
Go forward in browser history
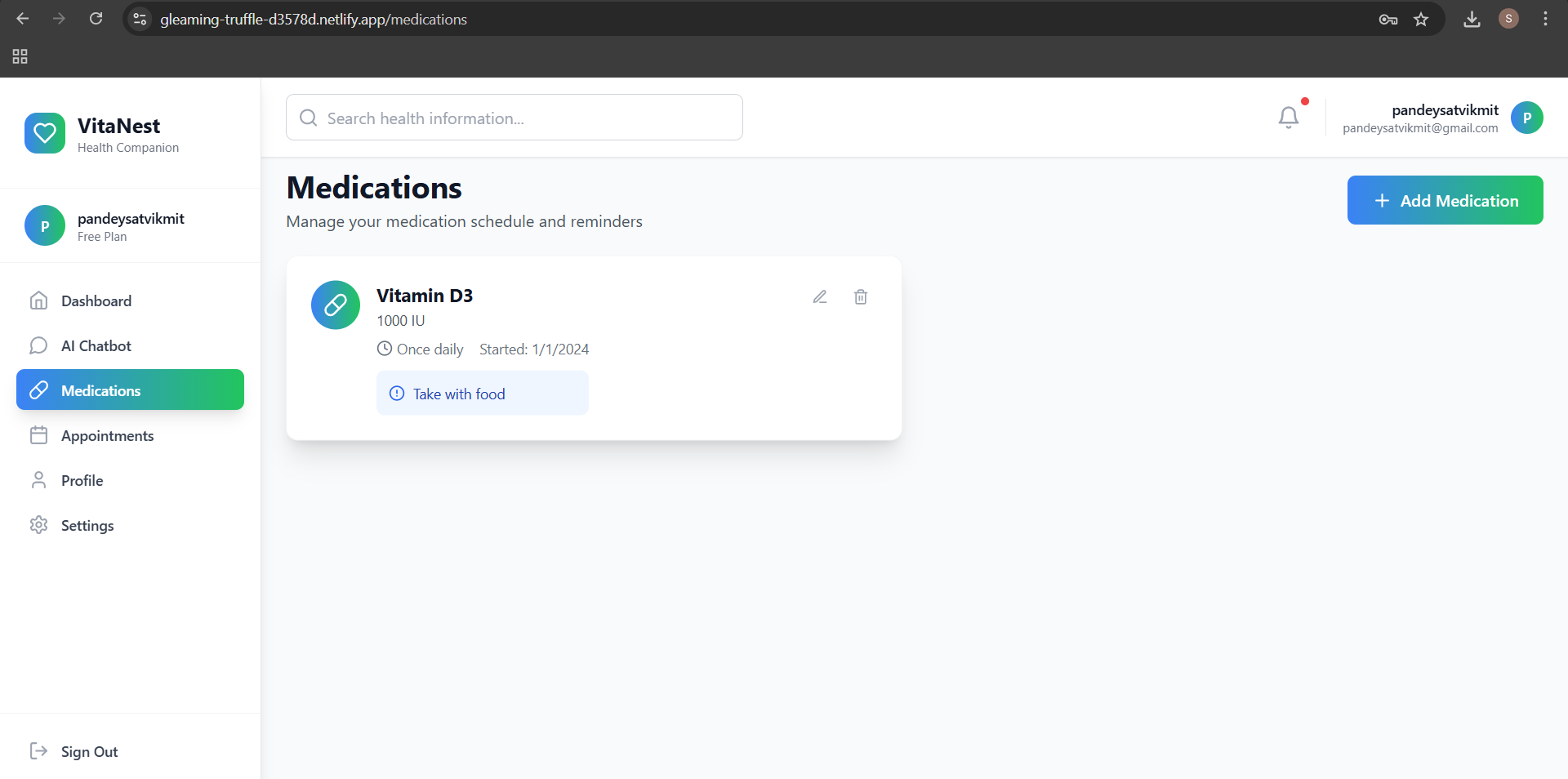tap(59, 19)
